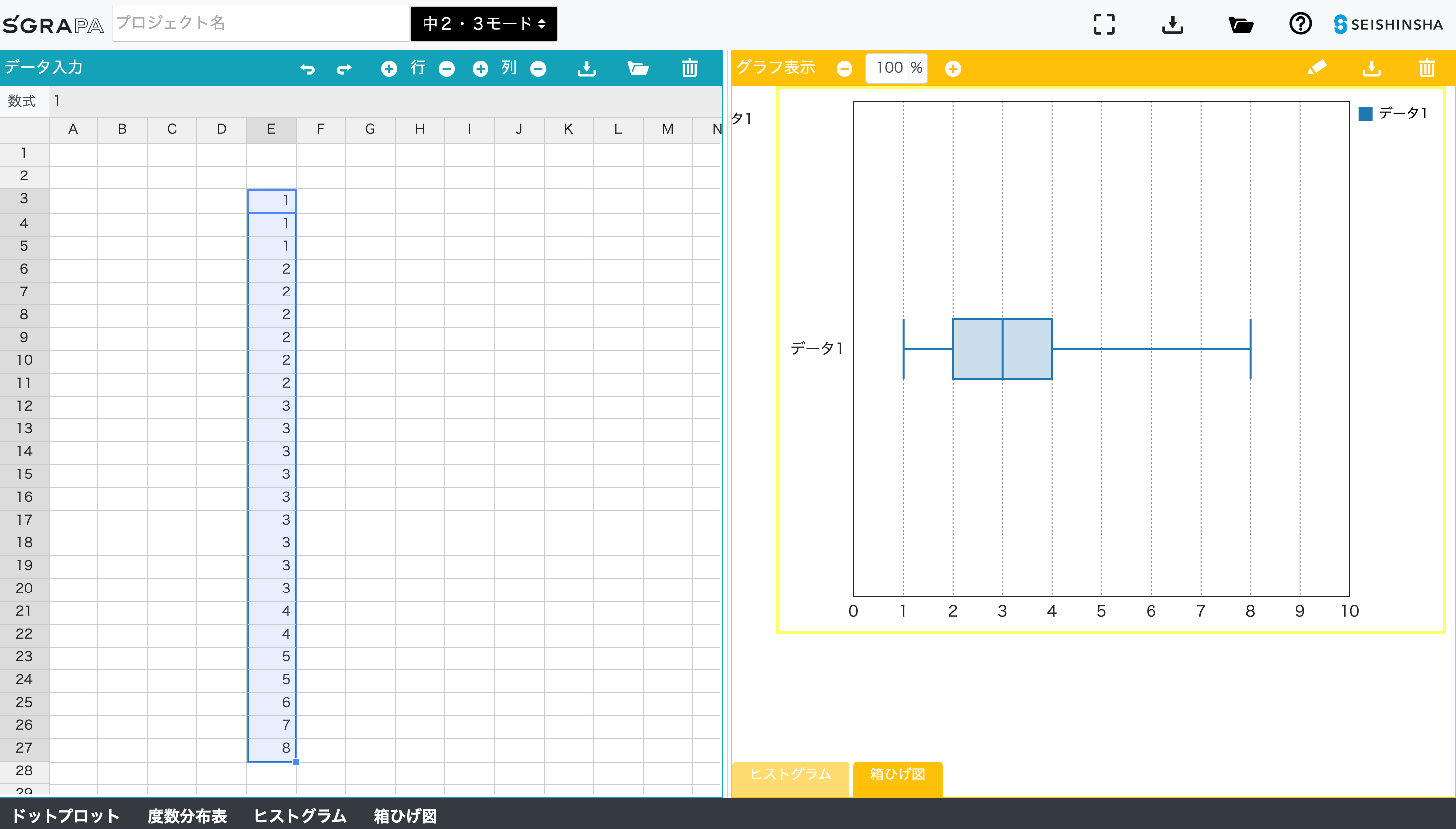The height and width of the screenshot is (829, 1456).
Task: Click the 数式 formula input bar
Action: [x=385, y=101]
